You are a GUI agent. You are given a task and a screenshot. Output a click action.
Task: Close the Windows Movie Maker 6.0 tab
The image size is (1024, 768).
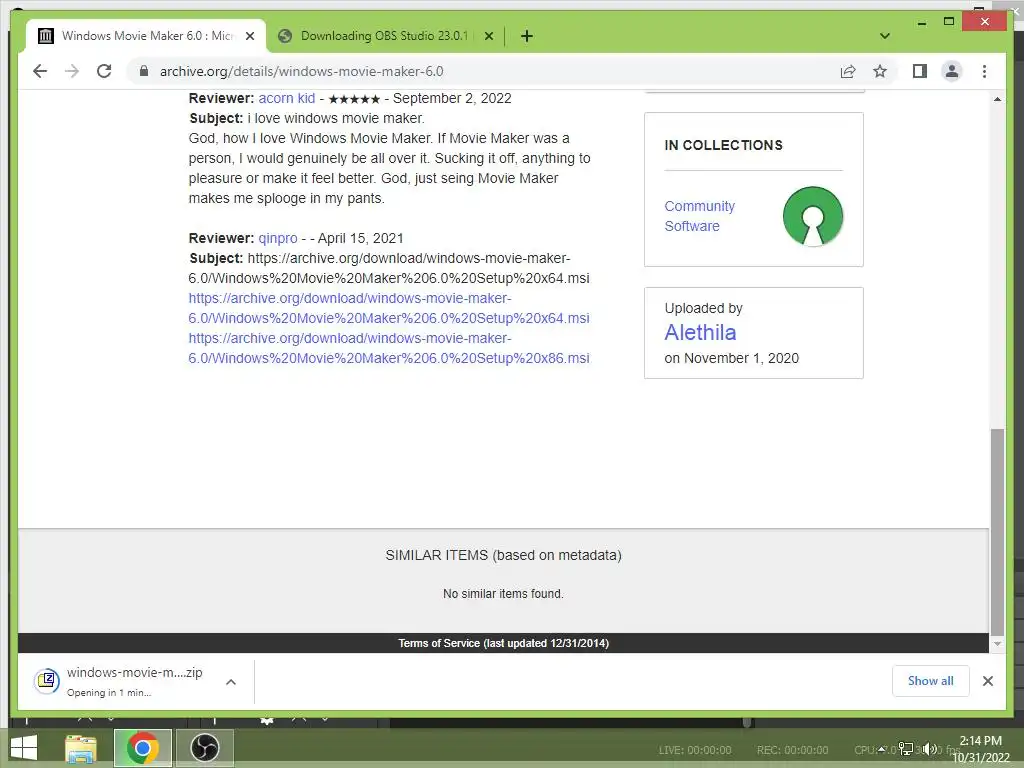coord(249,36)
